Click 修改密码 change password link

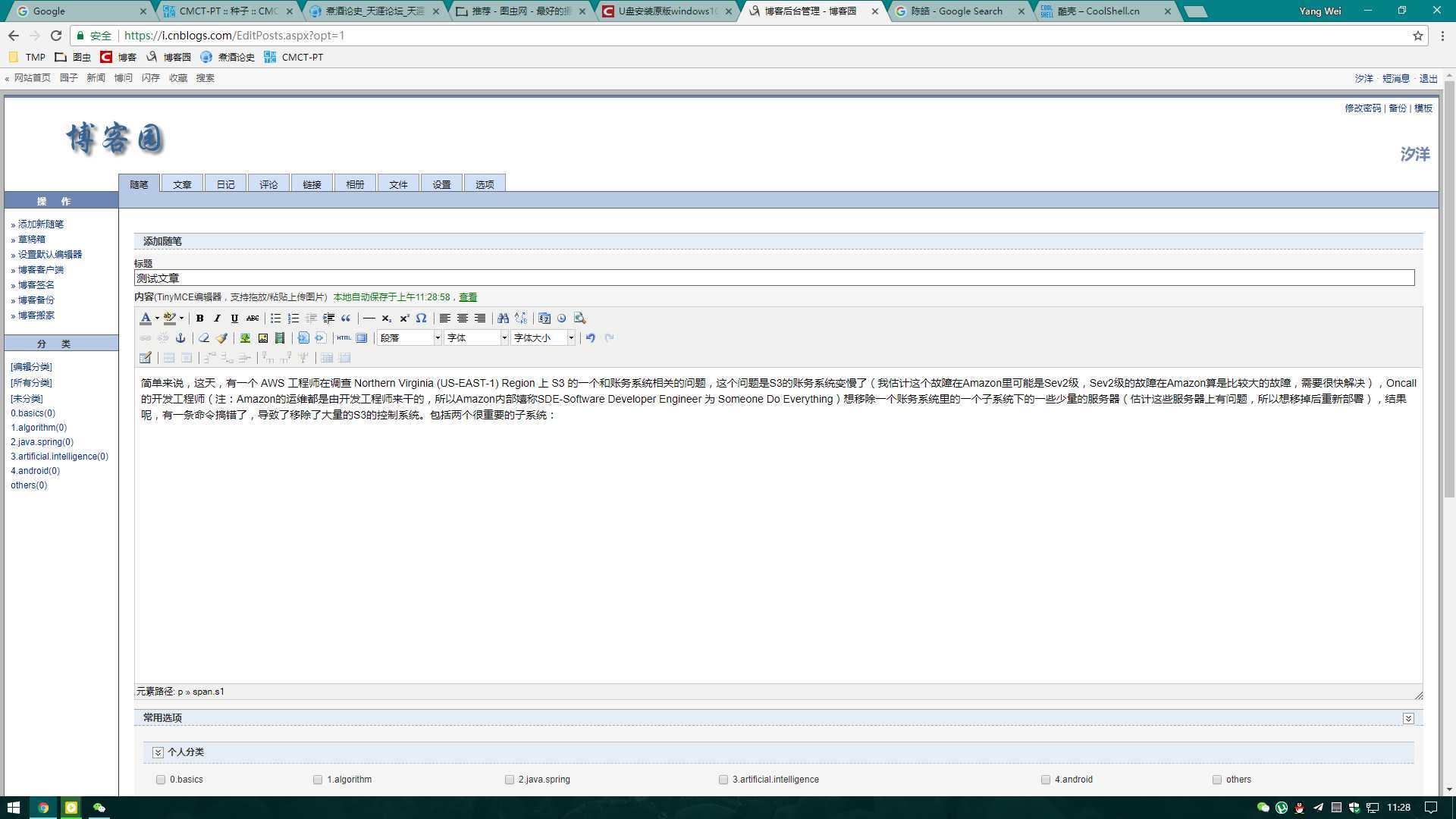tap(1363, 108)
